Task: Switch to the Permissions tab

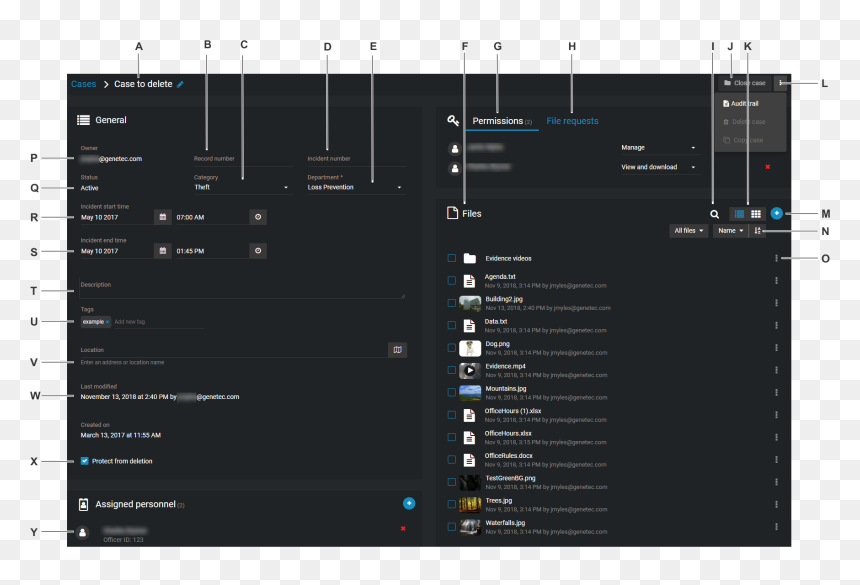Action: (502, 121)
